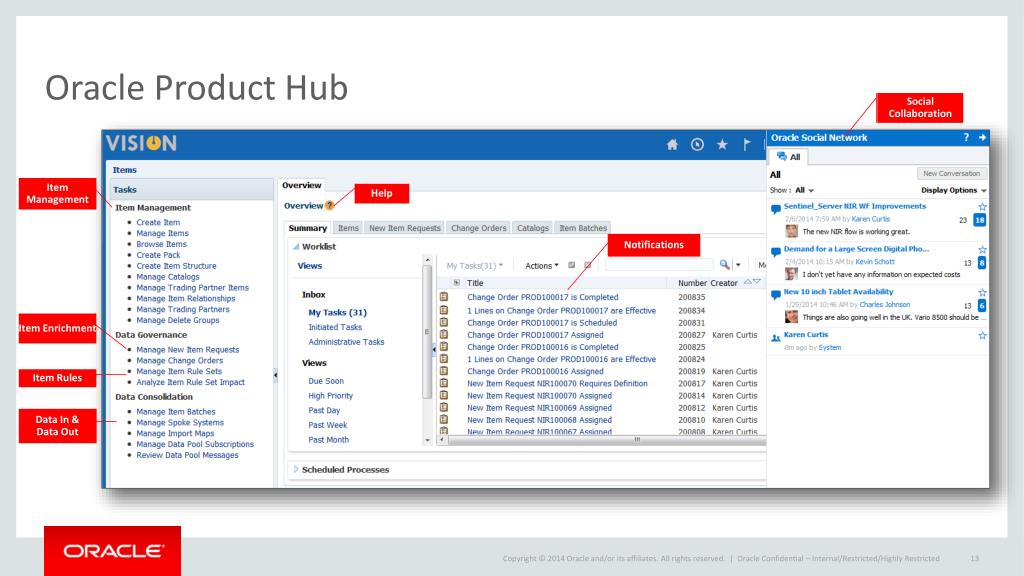
Task: Star the Demand for a Large Screen conversation
Action: click(982, 249)
